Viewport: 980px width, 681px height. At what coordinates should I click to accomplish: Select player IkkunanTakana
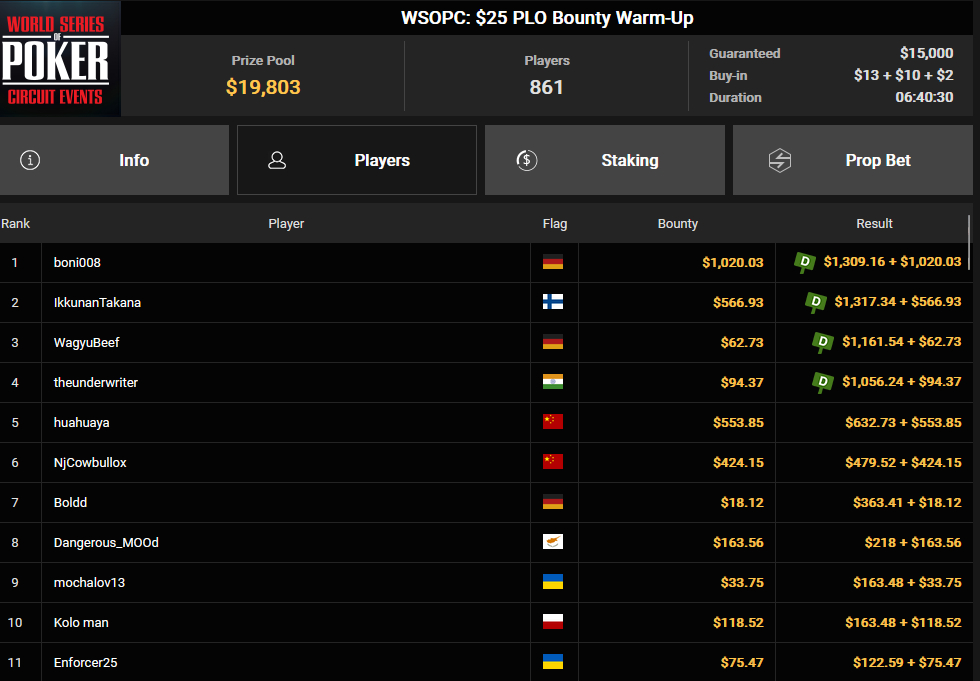pos(98,302)
